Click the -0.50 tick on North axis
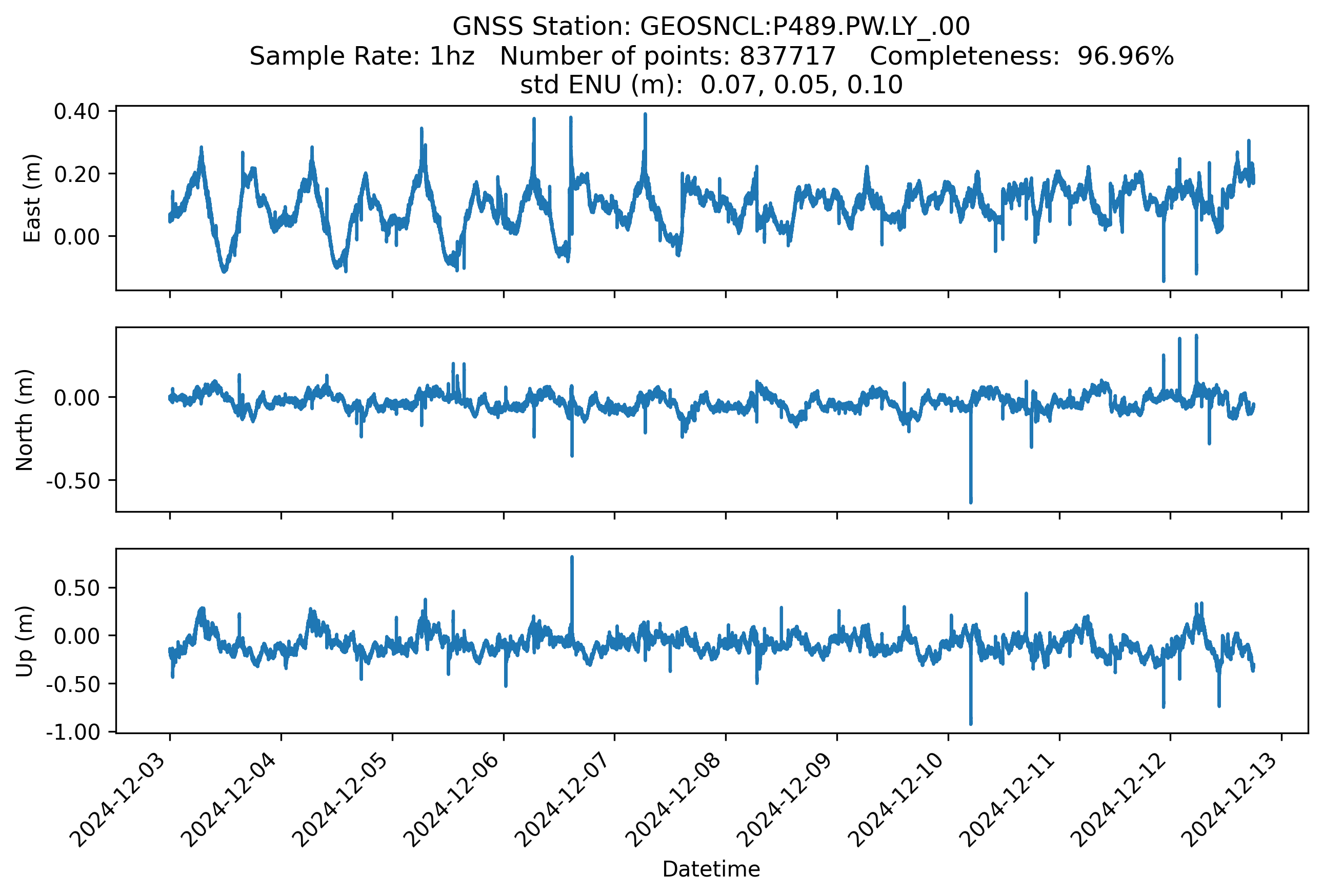Screen dimensions: 1323x896 point(73,481)
